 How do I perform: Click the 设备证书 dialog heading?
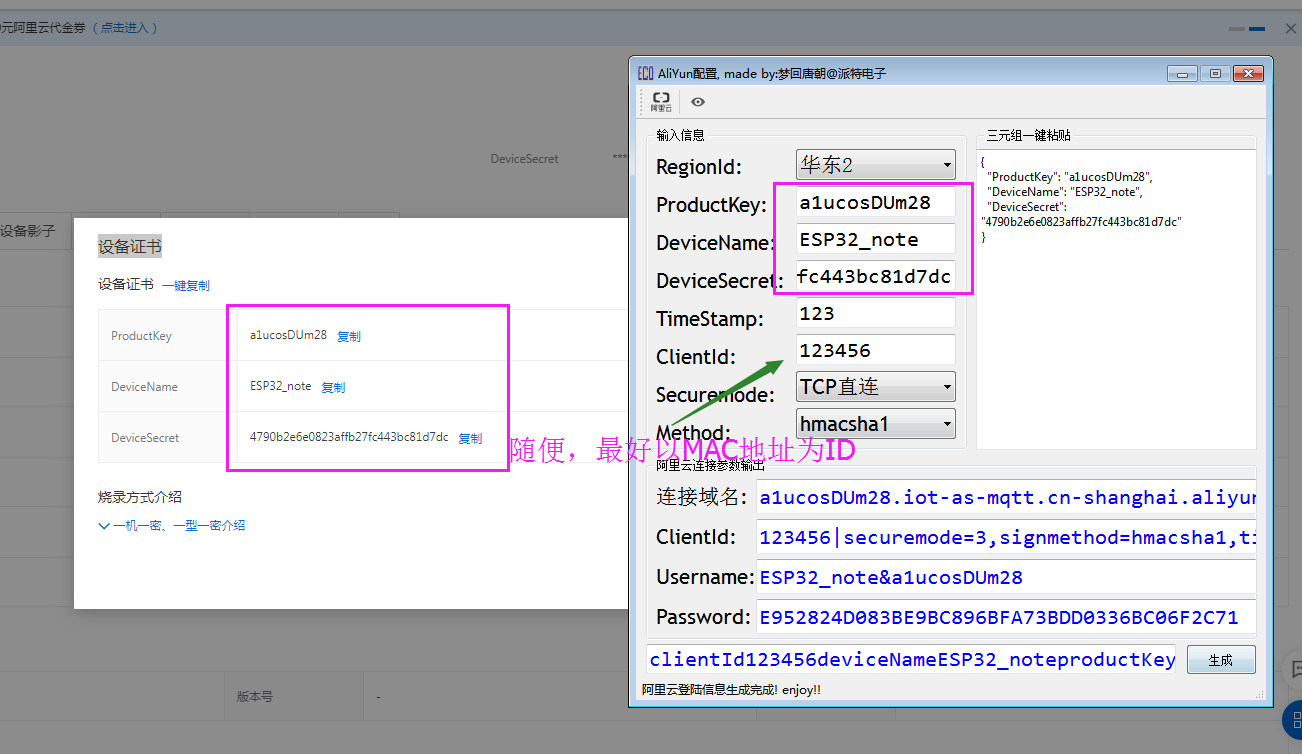point(130,247)
